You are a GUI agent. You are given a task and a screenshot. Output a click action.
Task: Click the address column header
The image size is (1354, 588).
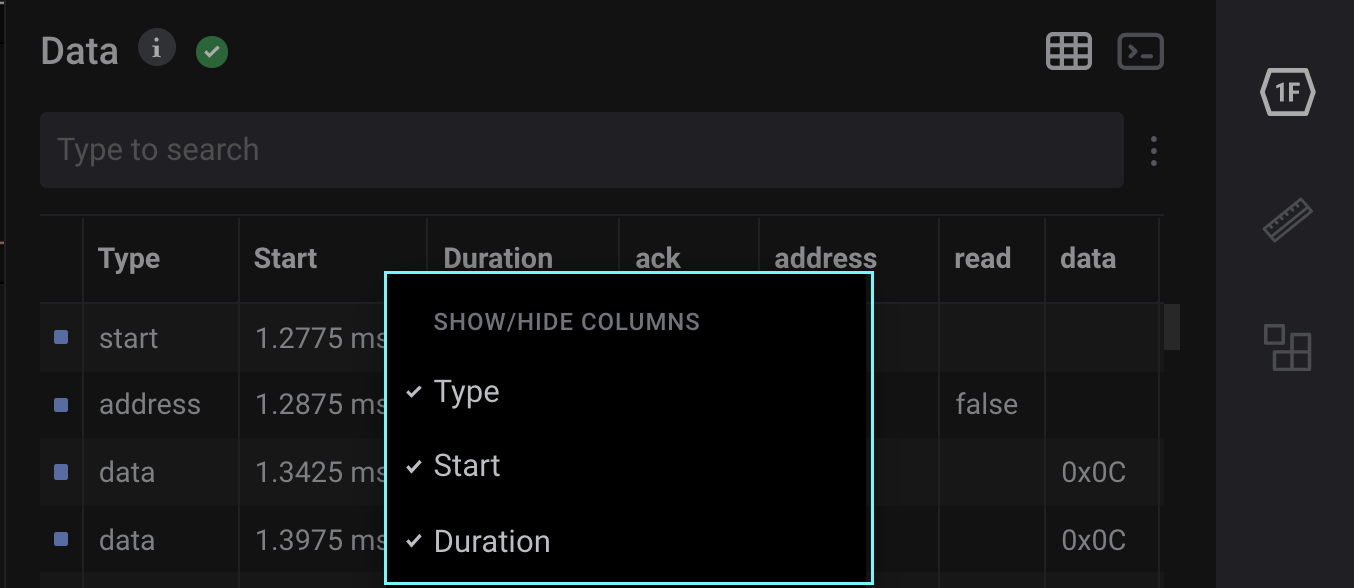pyautogui.click(x=824, y=258)
